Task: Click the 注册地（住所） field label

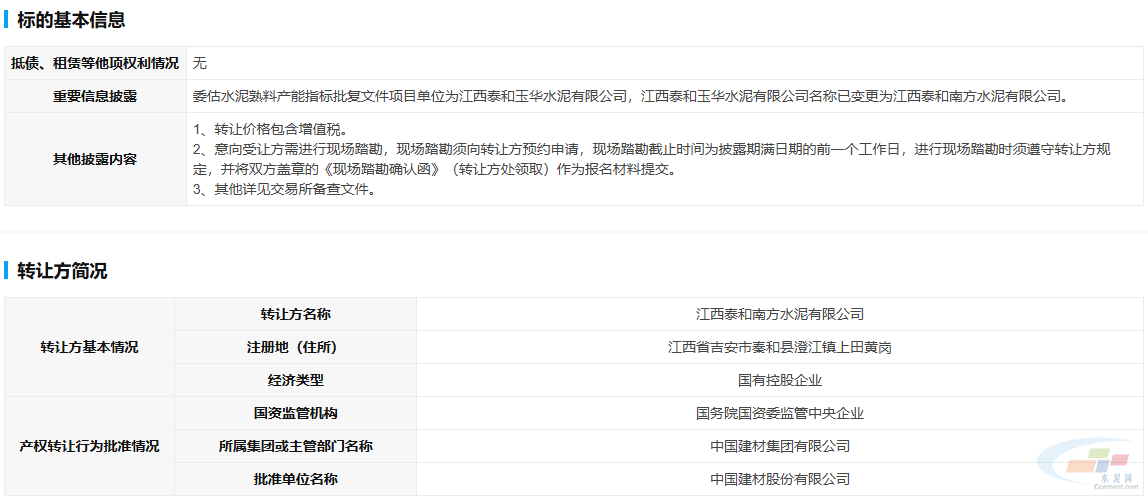Action: point(295,347)
